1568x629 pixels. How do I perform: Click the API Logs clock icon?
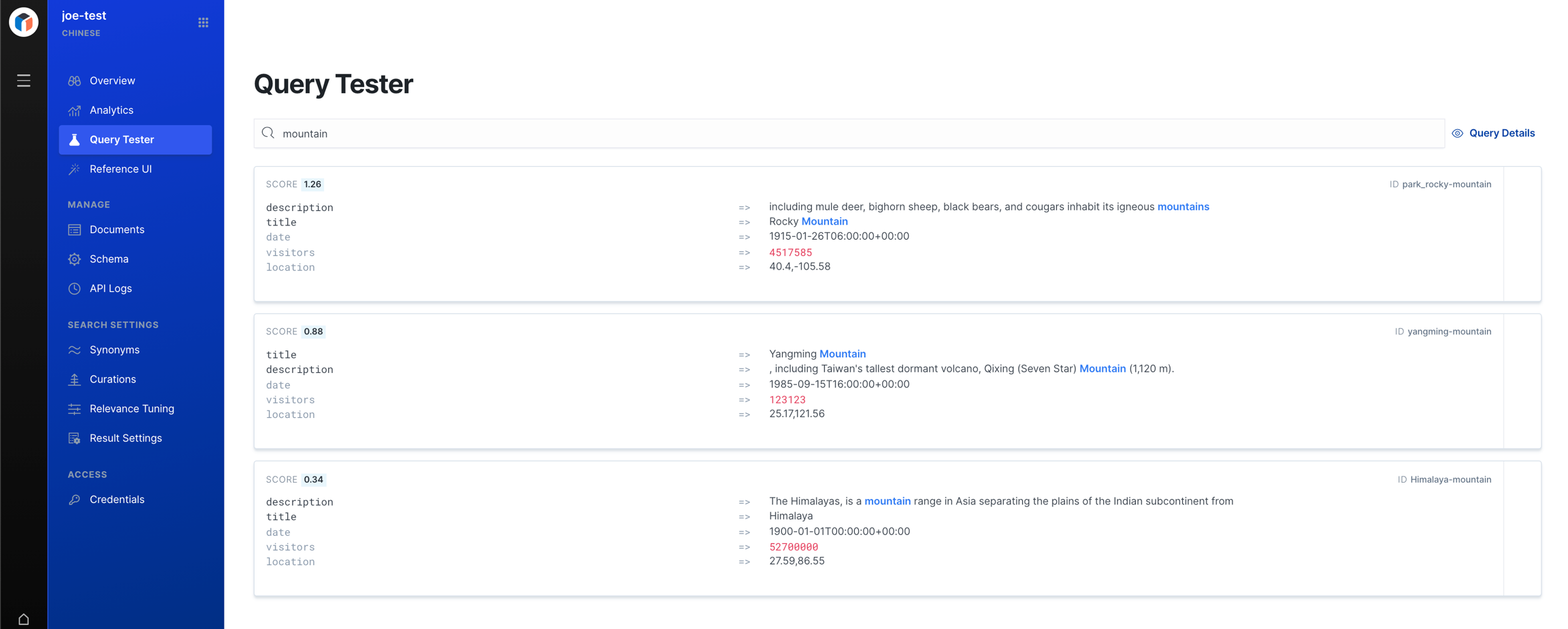pyautogui.click(x=74, y=289)
